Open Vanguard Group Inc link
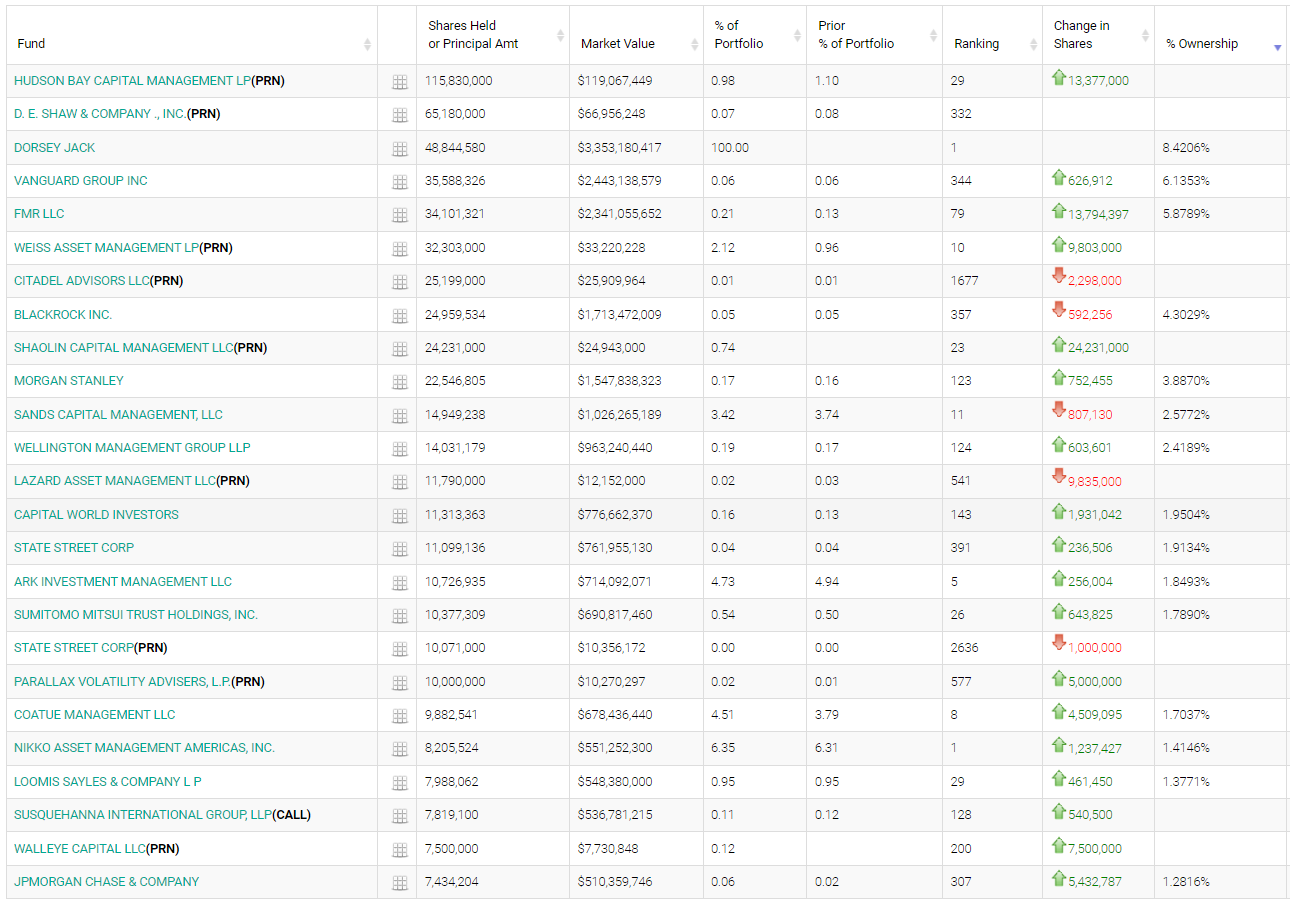The image size is (1290, 899). point(81,180)
